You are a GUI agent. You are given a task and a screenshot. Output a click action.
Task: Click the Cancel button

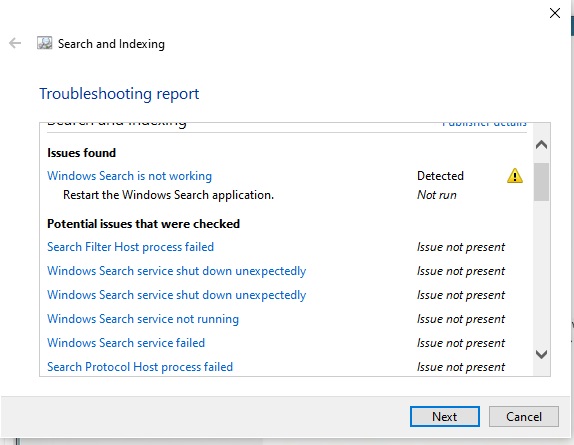(x=524, y=416)
